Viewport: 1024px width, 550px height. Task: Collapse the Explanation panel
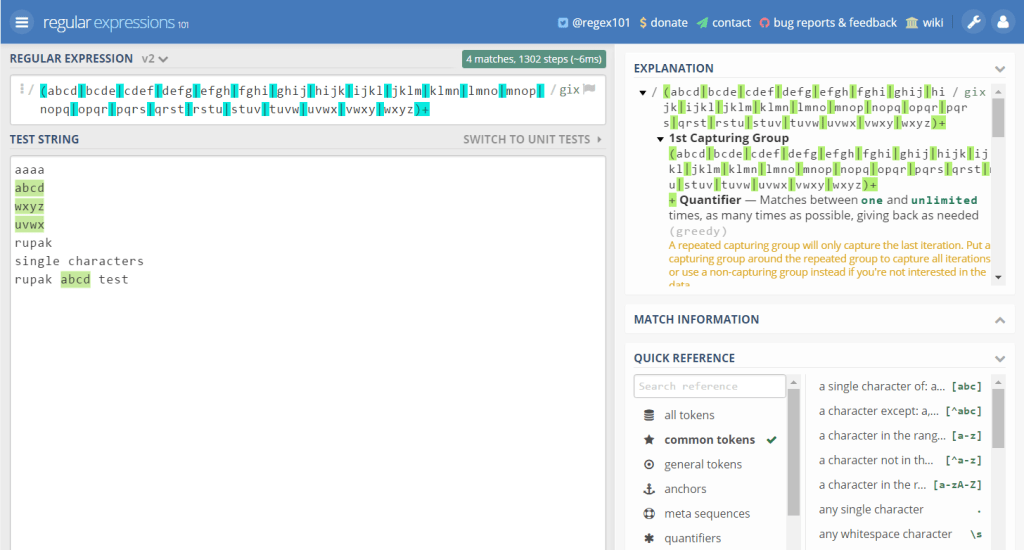(999, 69)
